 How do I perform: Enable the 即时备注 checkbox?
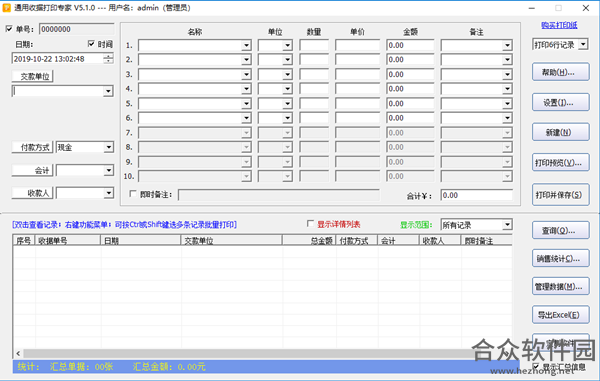tap(133, 194)
